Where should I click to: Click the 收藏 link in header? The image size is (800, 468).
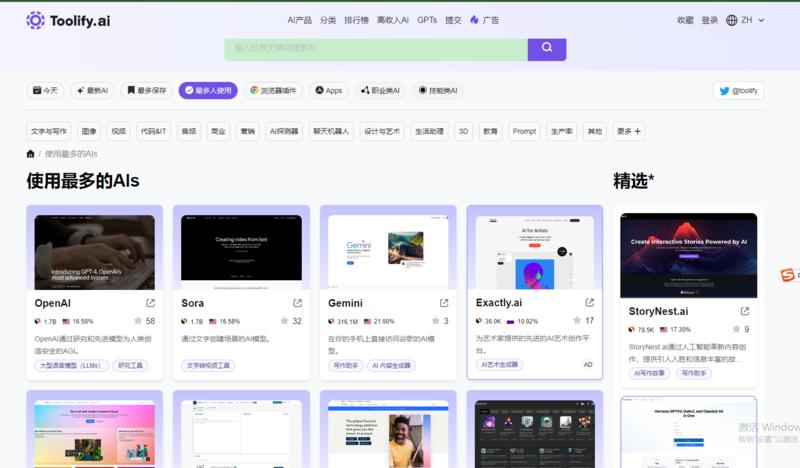pos(685,20)
